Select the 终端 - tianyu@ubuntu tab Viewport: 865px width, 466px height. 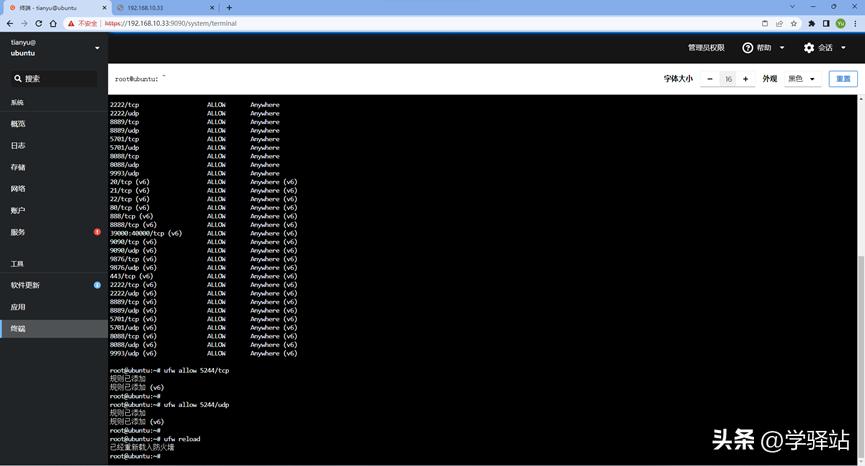pyautogui.click(x=57, y=8)
